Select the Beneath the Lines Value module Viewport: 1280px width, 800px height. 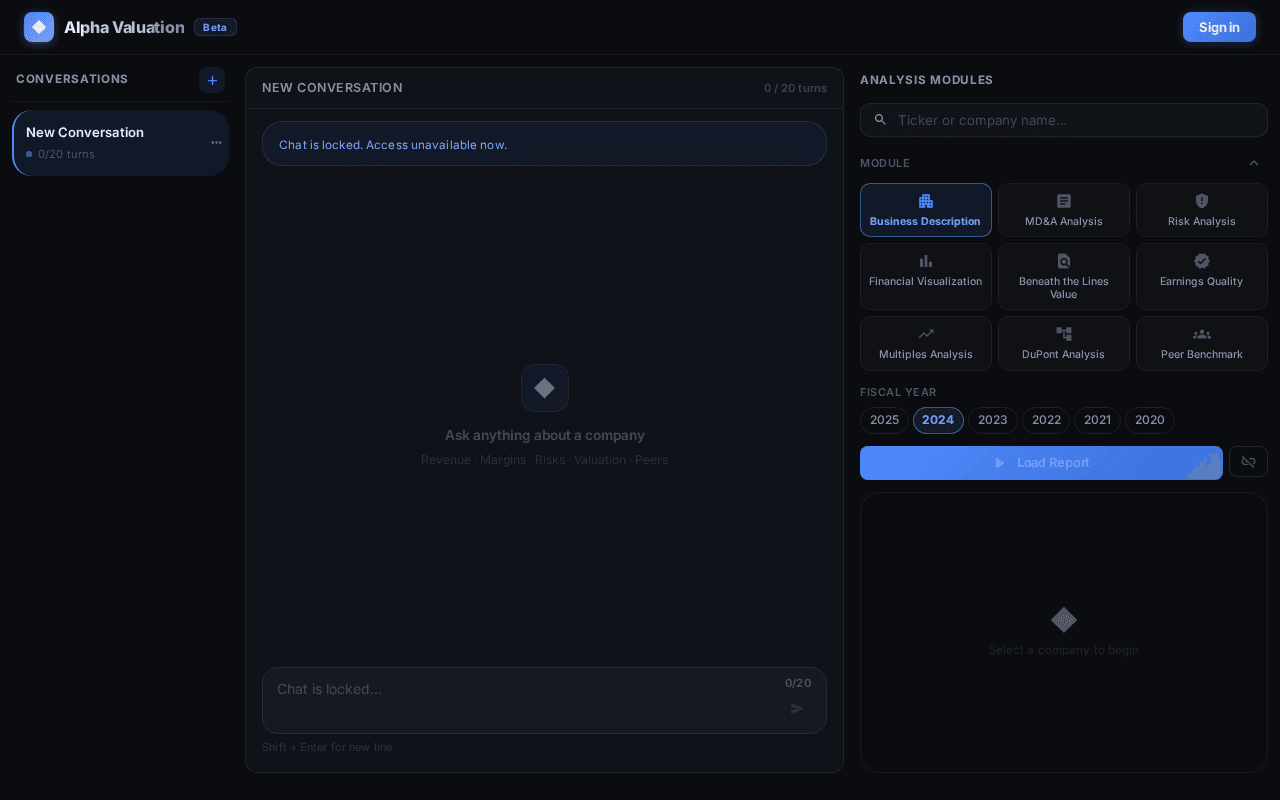click(1064, 277)
